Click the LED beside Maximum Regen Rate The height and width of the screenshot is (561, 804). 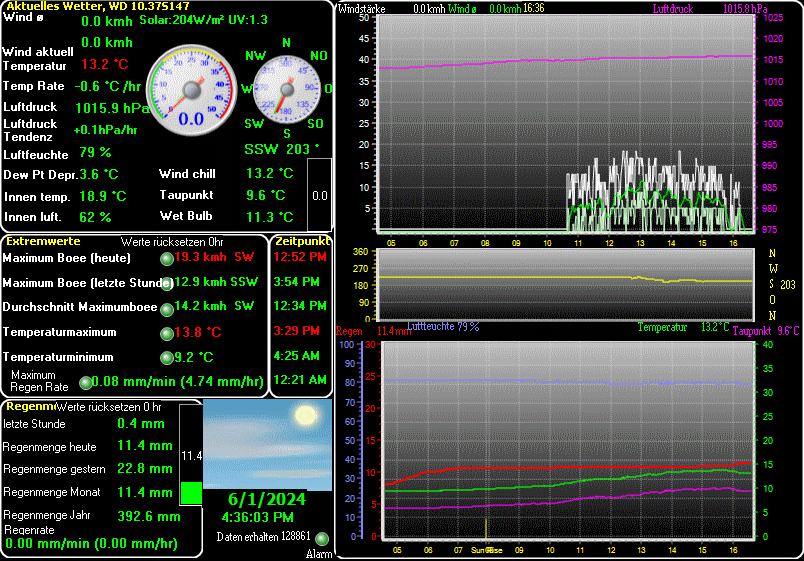85,381
